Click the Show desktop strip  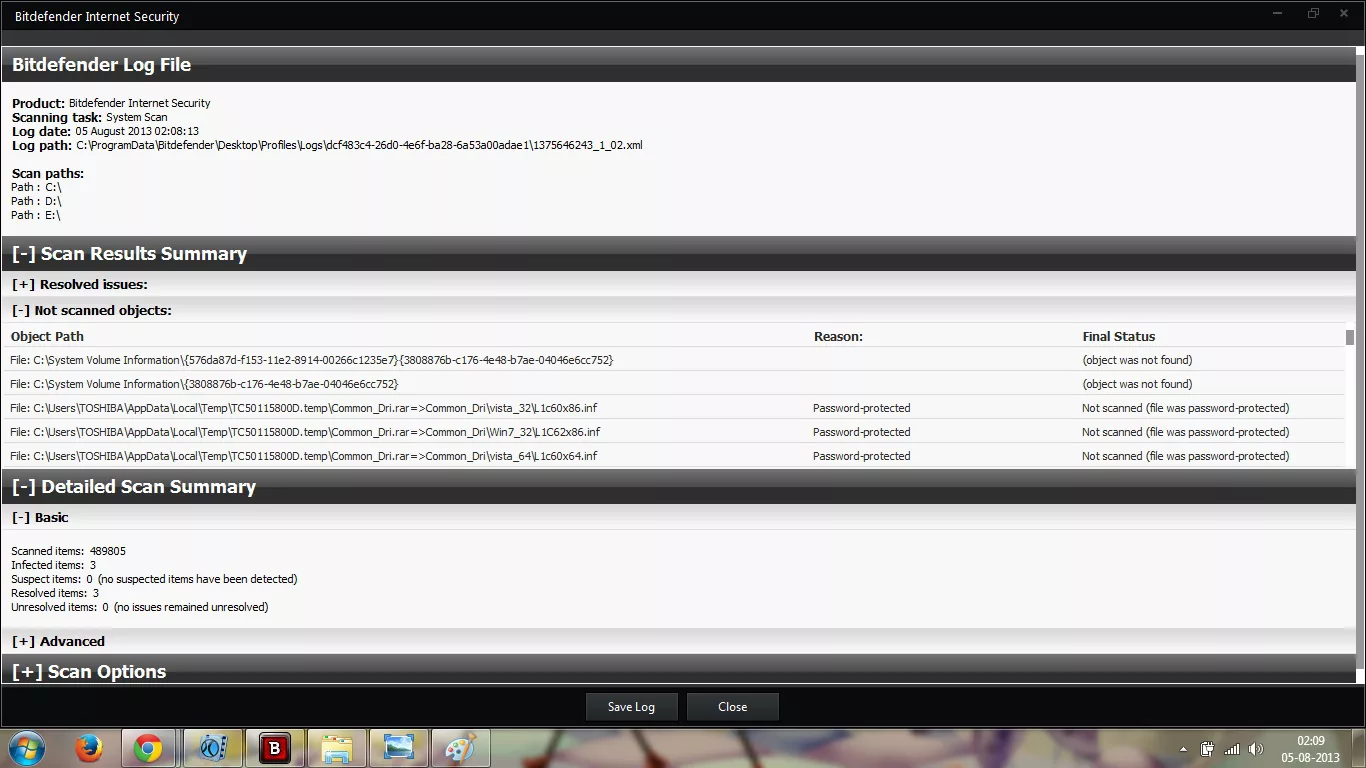(x=1359, y=749)
